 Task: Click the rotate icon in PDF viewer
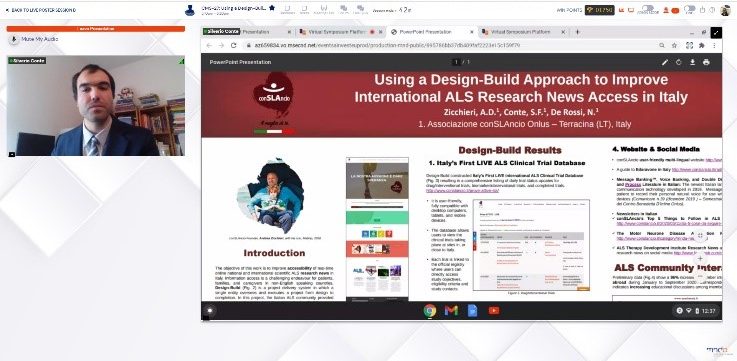(x=679, y=62)
